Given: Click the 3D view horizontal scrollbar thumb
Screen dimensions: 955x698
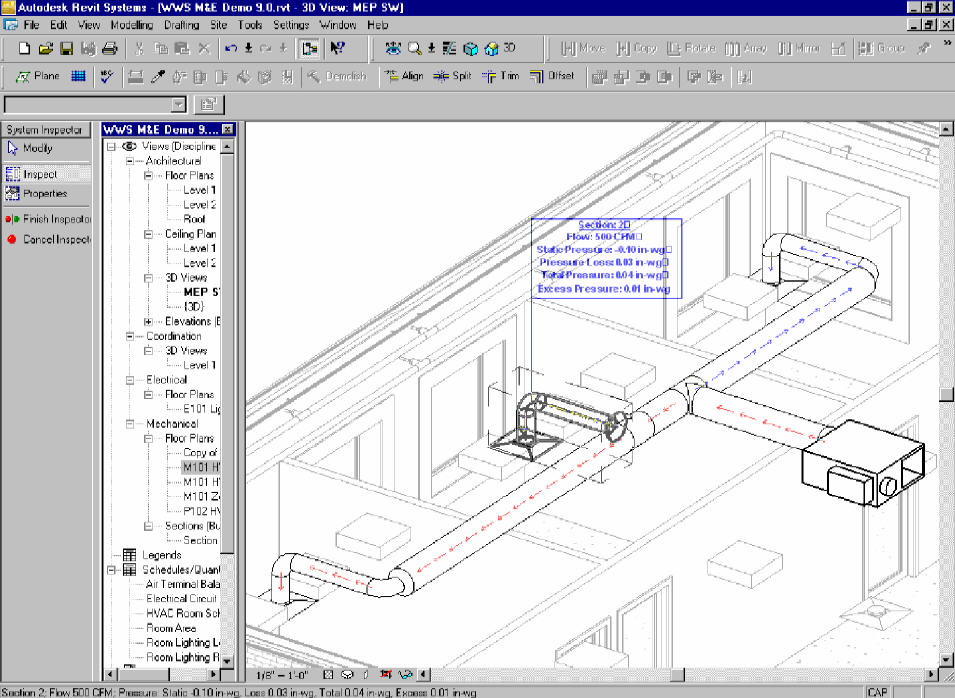Looking at the screenshot, I should pyautogui.click(x=677, y=675).
